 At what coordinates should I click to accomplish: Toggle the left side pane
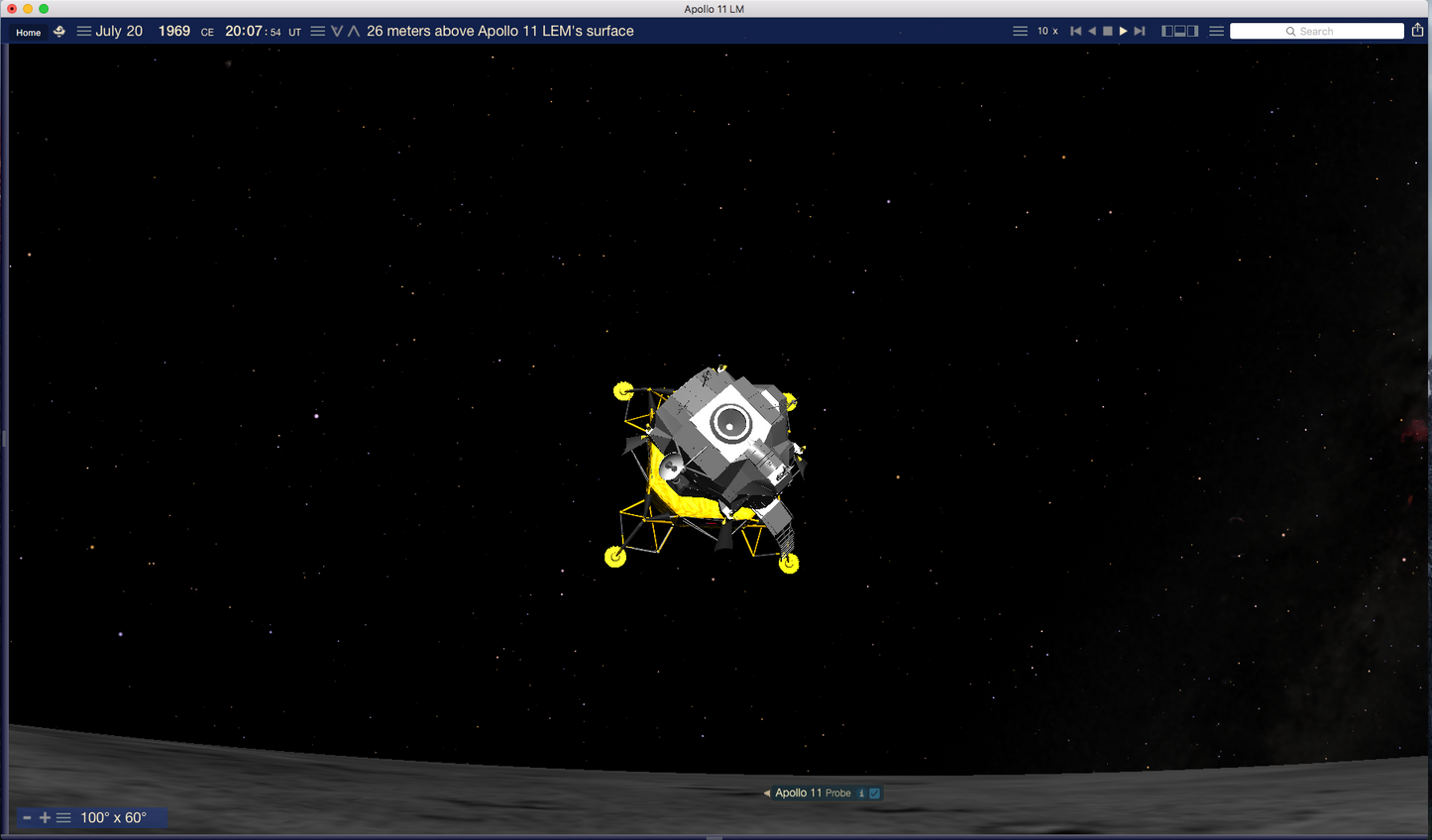pyautogui.click(x=1167, y=32)
